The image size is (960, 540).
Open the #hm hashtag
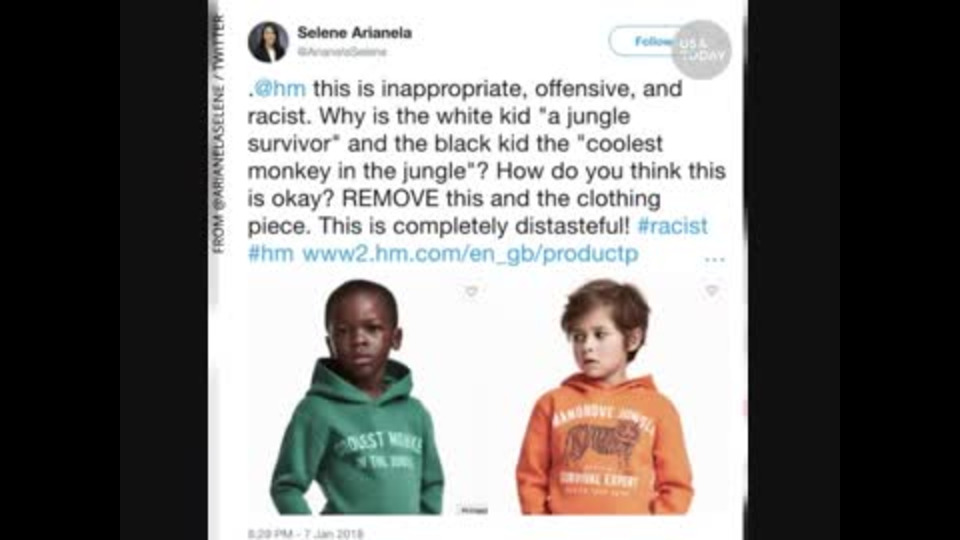pos(271,253)
